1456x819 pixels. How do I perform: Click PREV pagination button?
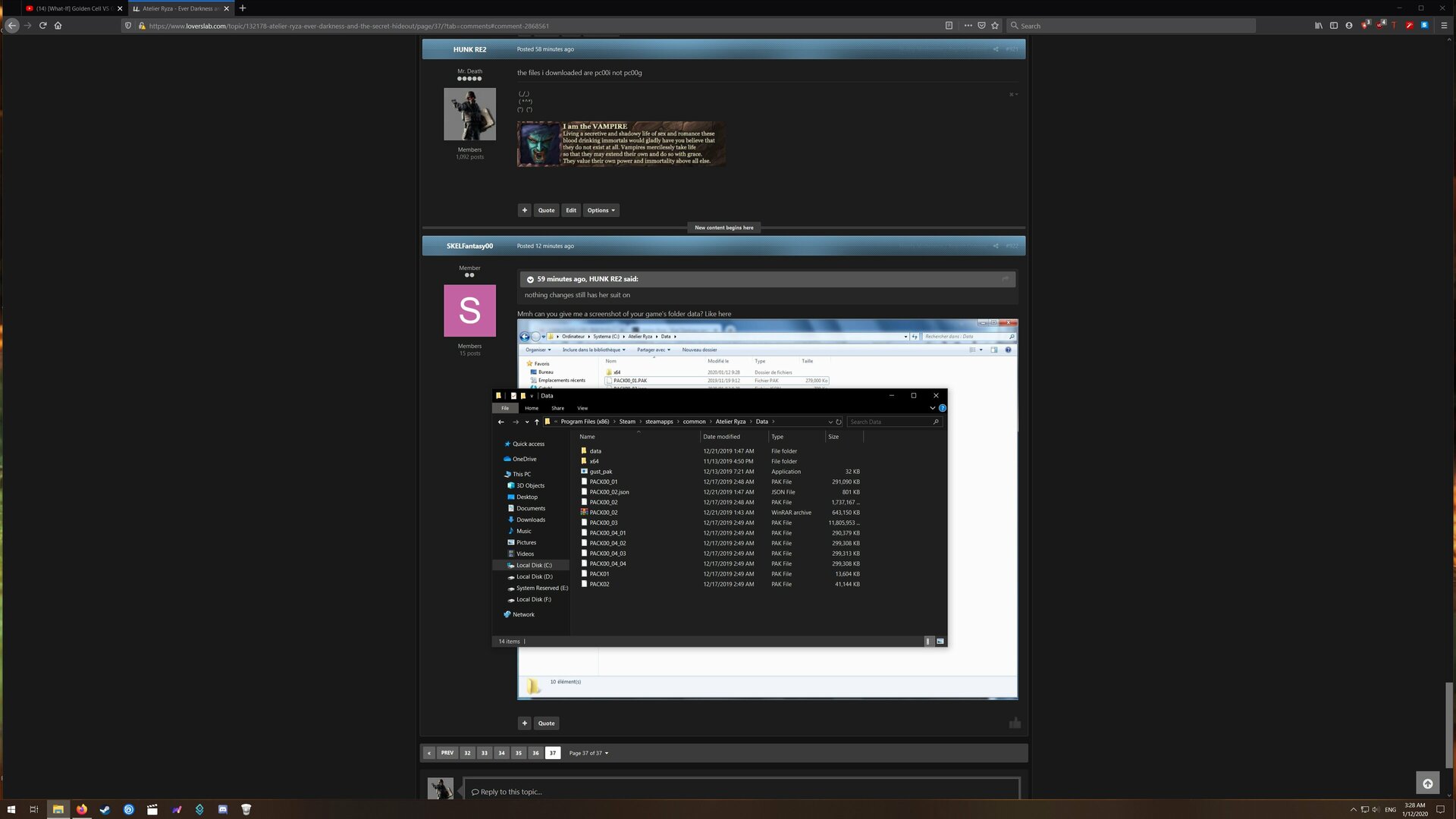point(447,753)
